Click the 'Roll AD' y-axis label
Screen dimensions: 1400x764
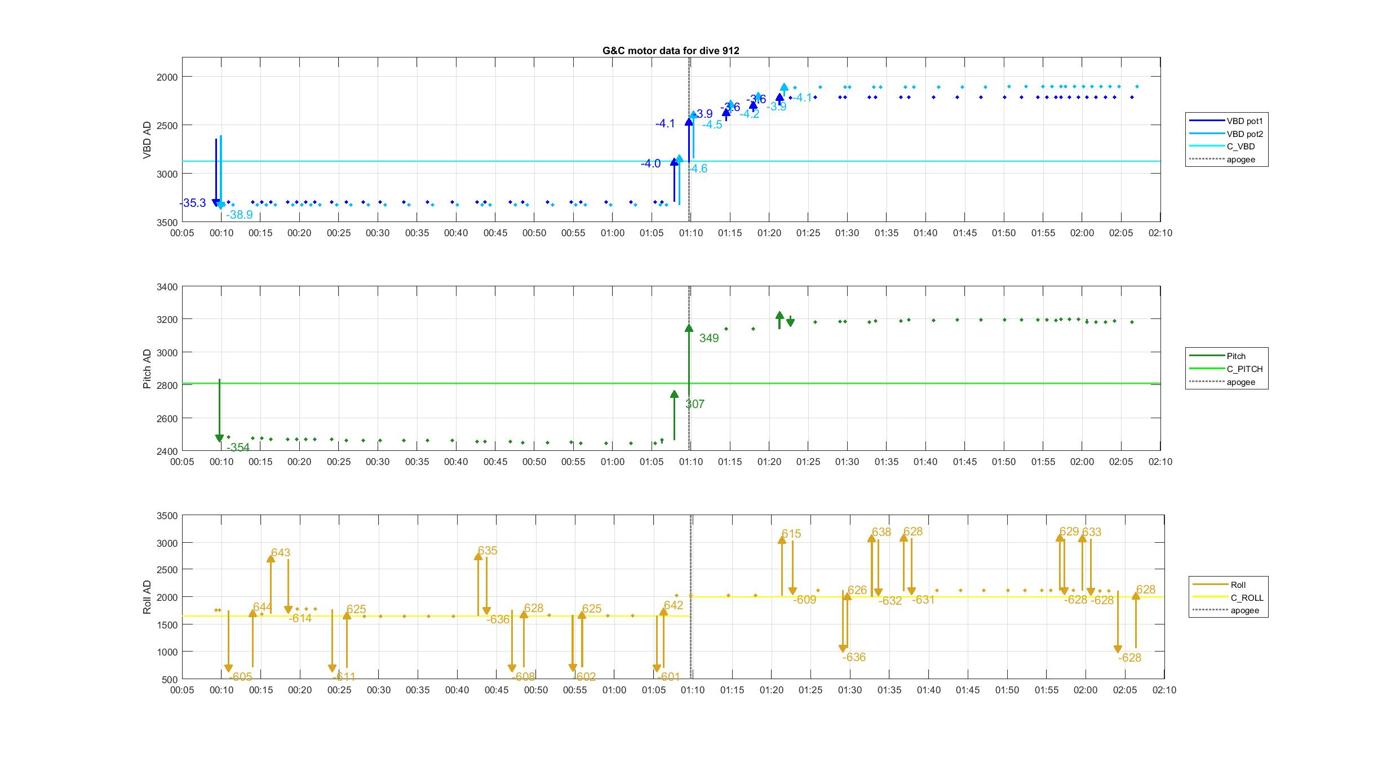point(147,597)
